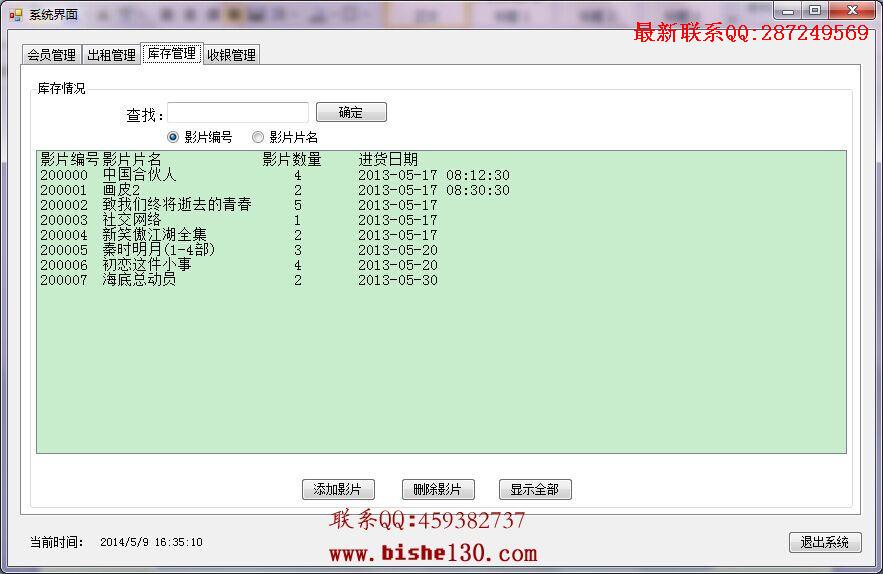Select movie name 新笑傲江湖全集
This screenshot has height=574, width=883.
(x=154, y=235)
